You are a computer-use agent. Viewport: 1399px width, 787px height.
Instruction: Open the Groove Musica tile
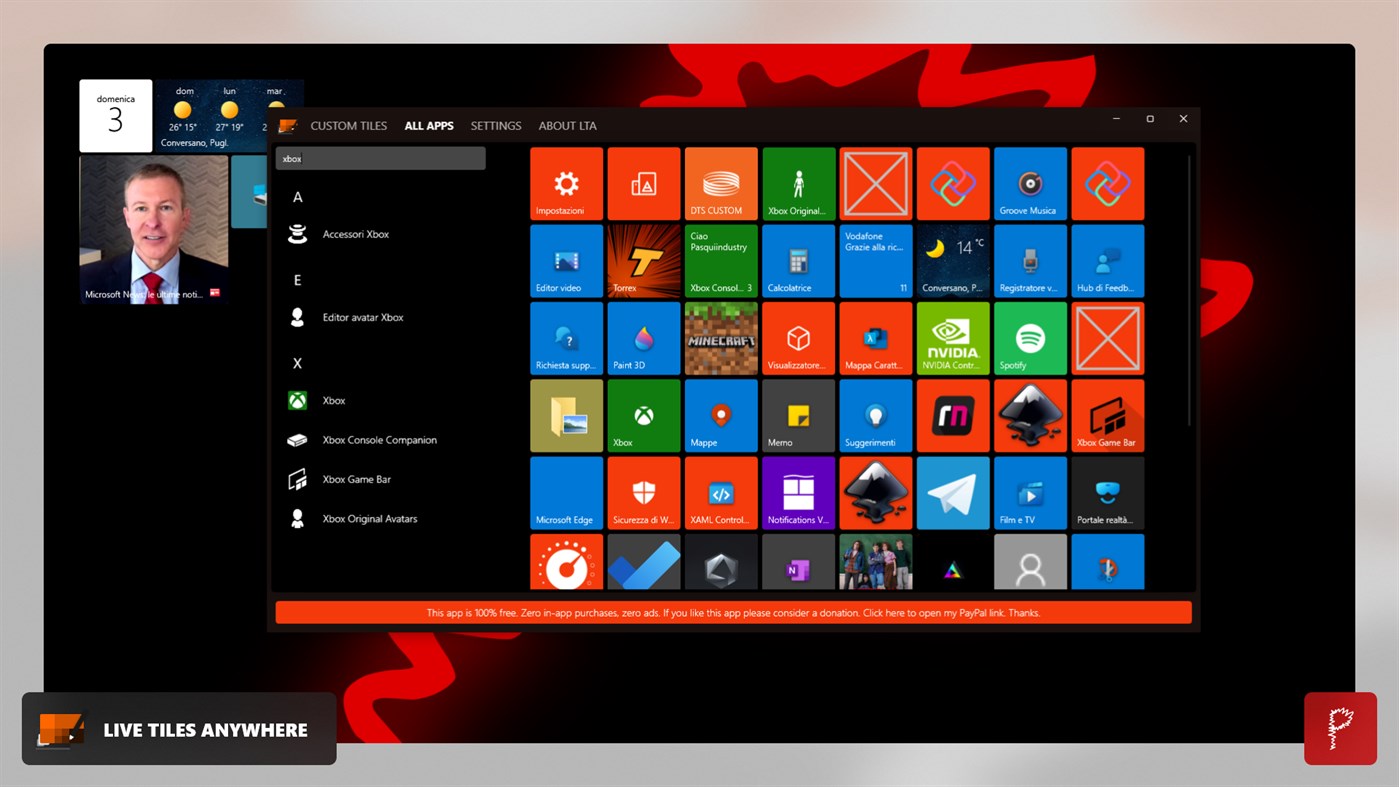click(1030, 183)
